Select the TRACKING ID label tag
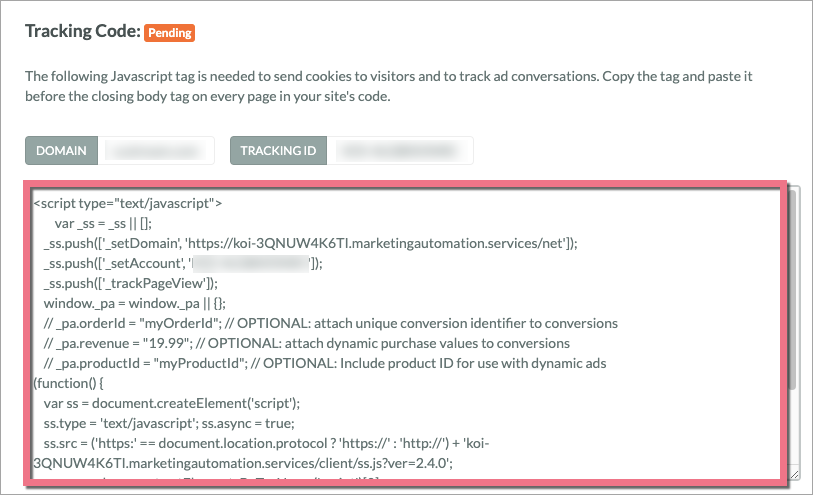Image resolution: width=813 pixels, height=495 pixels. [x=279, y=151]
